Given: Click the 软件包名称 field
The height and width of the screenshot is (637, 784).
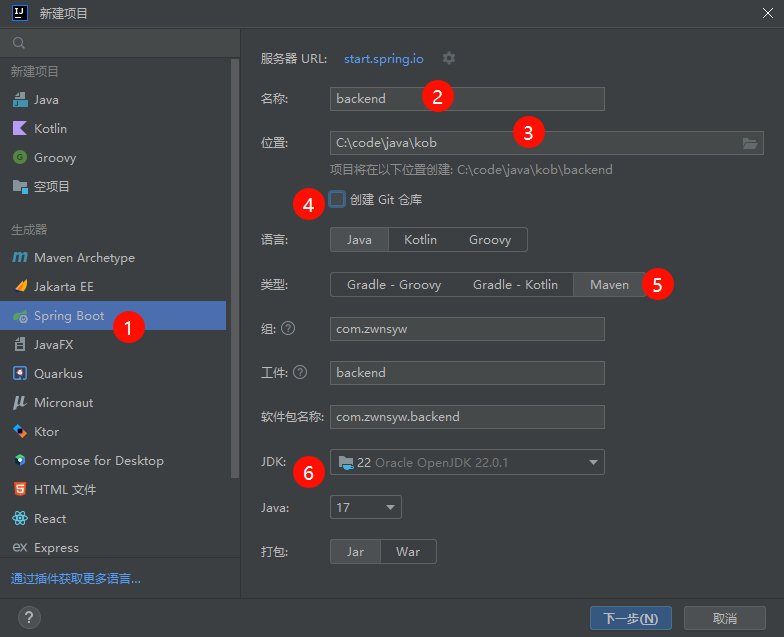Looking at the screenshot, I should tap(467, 416).
